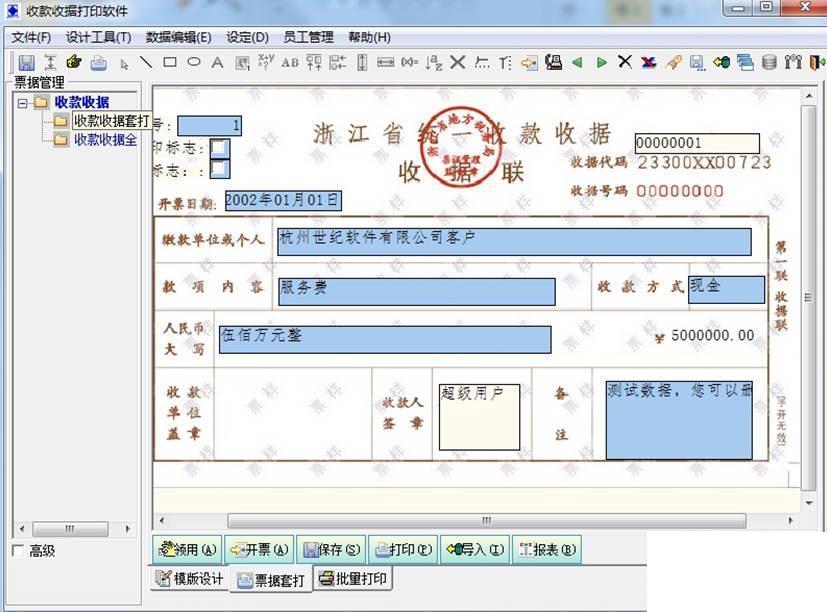Screen dimensions: 827x612
Task: Click the (x)= formula toolbar icon
Action: (x=409, y=62)
